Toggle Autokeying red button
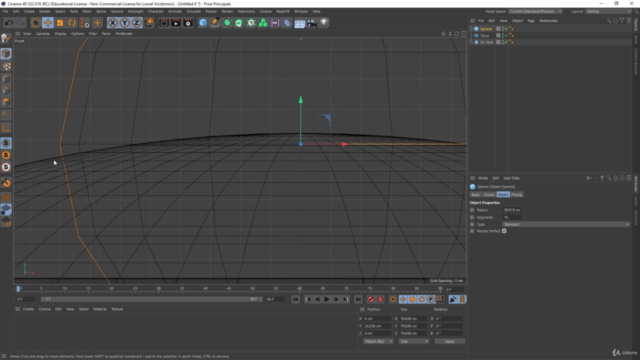This screenshot has width=640, height=360. point(380,300)
